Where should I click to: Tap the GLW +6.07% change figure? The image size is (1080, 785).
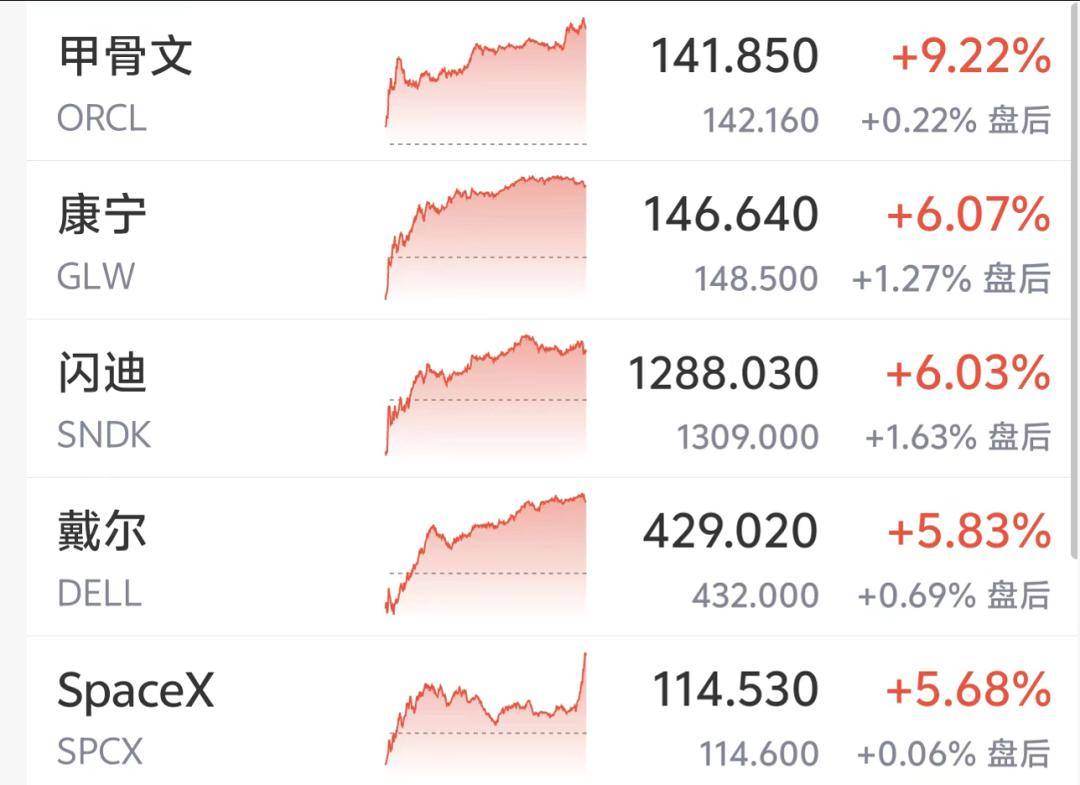(x=968, y=214)
